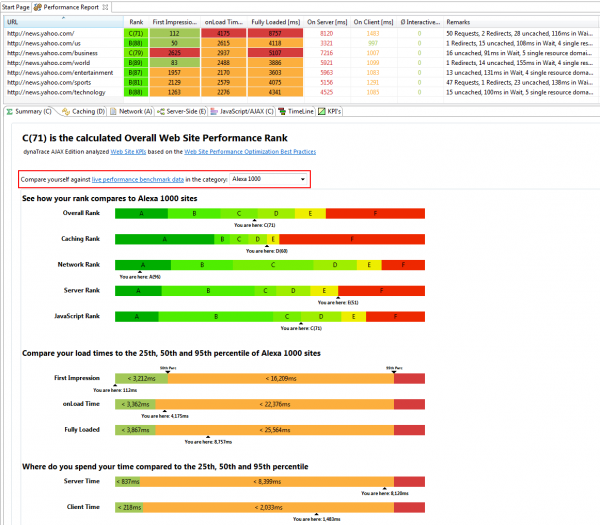Click the C(71) rank cell
This screenshot has width=600, height=525.
pyautogui.click(x=136, y=33)
